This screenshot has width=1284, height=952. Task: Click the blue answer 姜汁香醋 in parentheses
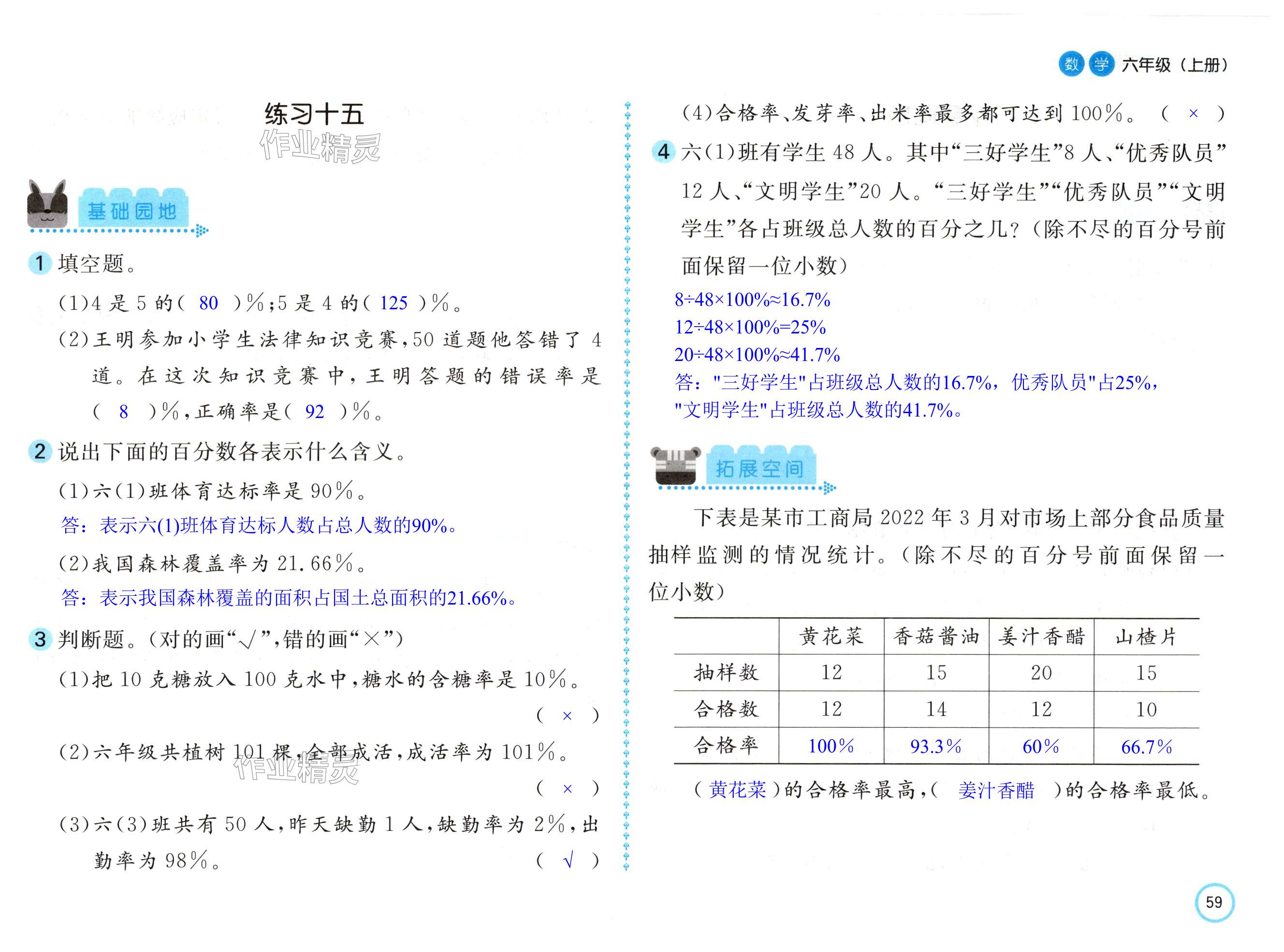(x=996, y=791)
